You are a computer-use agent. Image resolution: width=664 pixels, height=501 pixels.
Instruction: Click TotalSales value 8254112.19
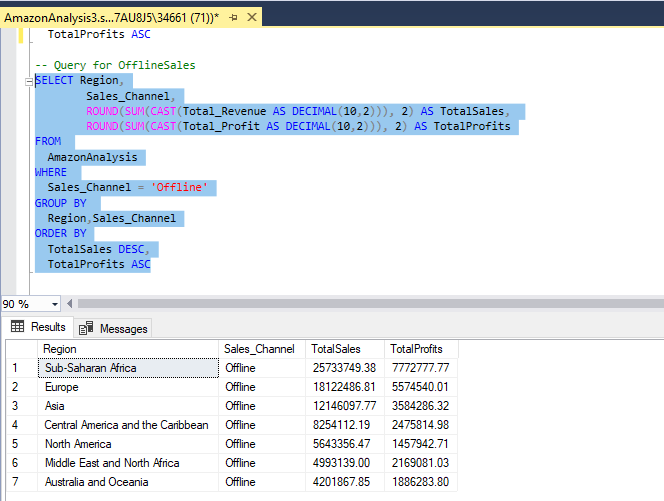coord(345,425)
